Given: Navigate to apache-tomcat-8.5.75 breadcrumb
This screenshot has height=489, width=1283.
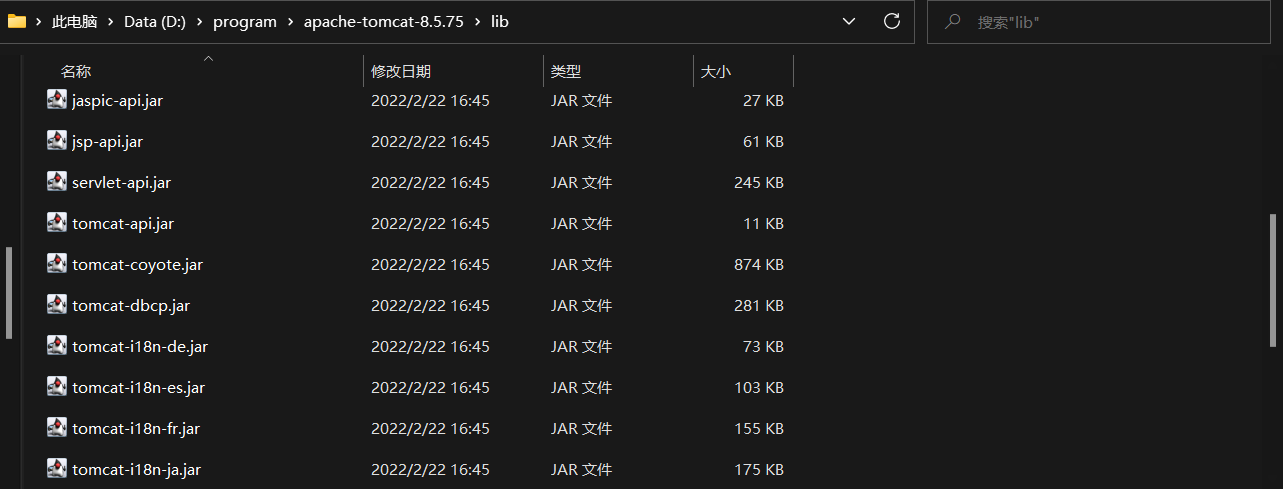Looking at the screenshot, I should (383, 21).
